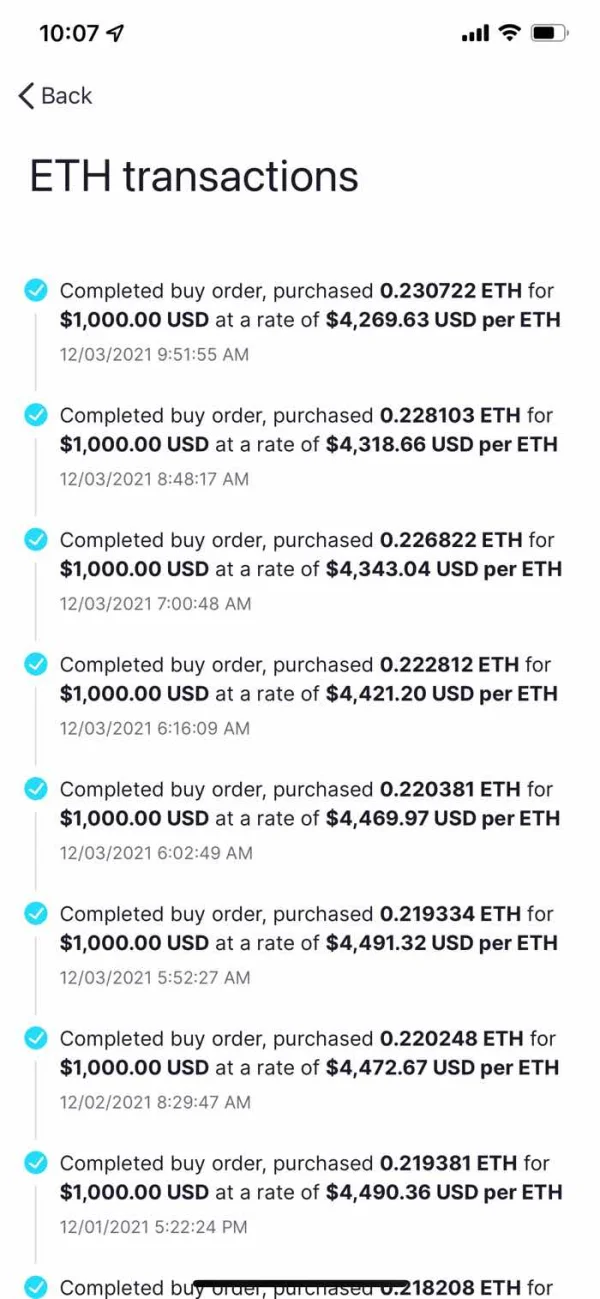
Task: Select transaction dated 12/03/2021 6:16:09 AM
Action: [x=155, y=728]
